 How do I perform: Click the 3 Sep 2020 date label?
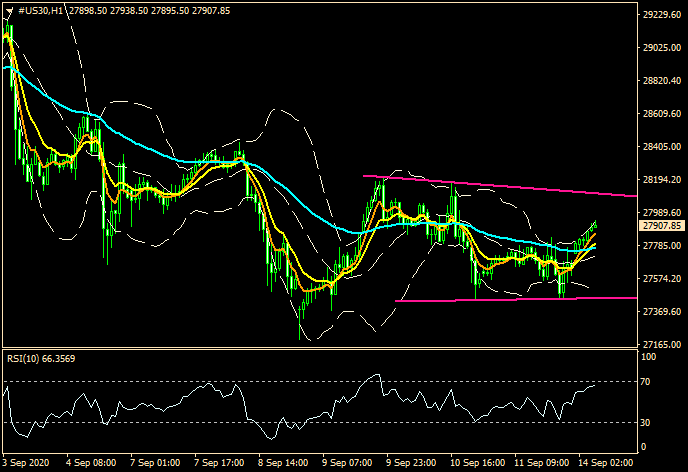tap(28, 464)
